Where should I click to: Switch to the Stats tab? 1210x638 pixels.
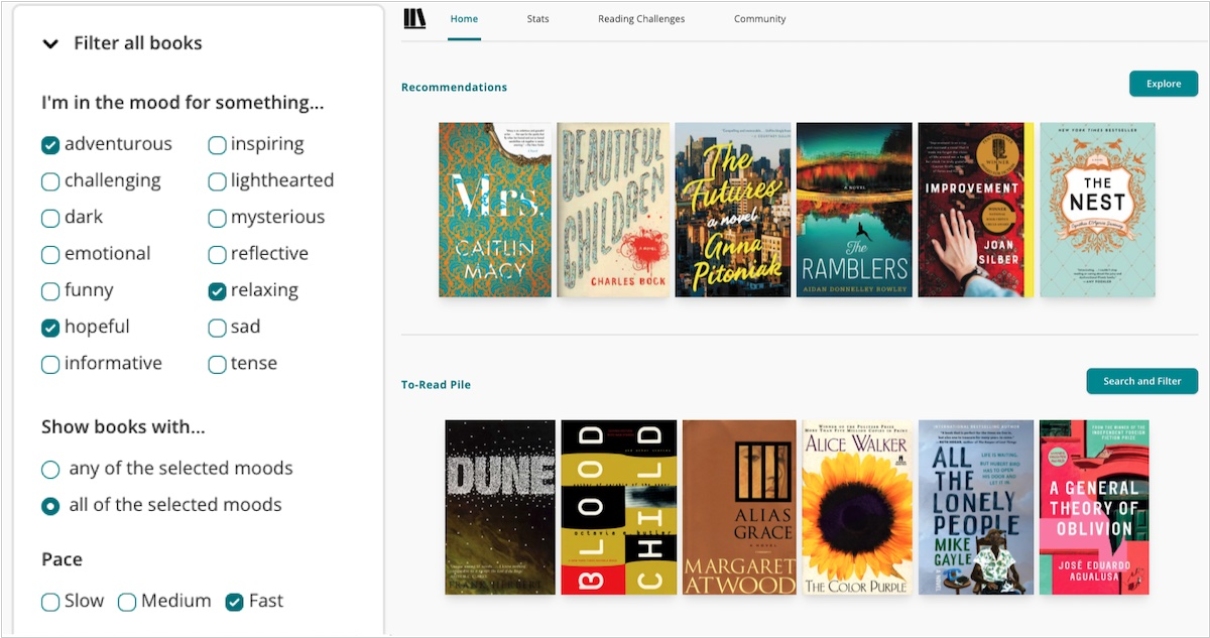pos(538,19)
